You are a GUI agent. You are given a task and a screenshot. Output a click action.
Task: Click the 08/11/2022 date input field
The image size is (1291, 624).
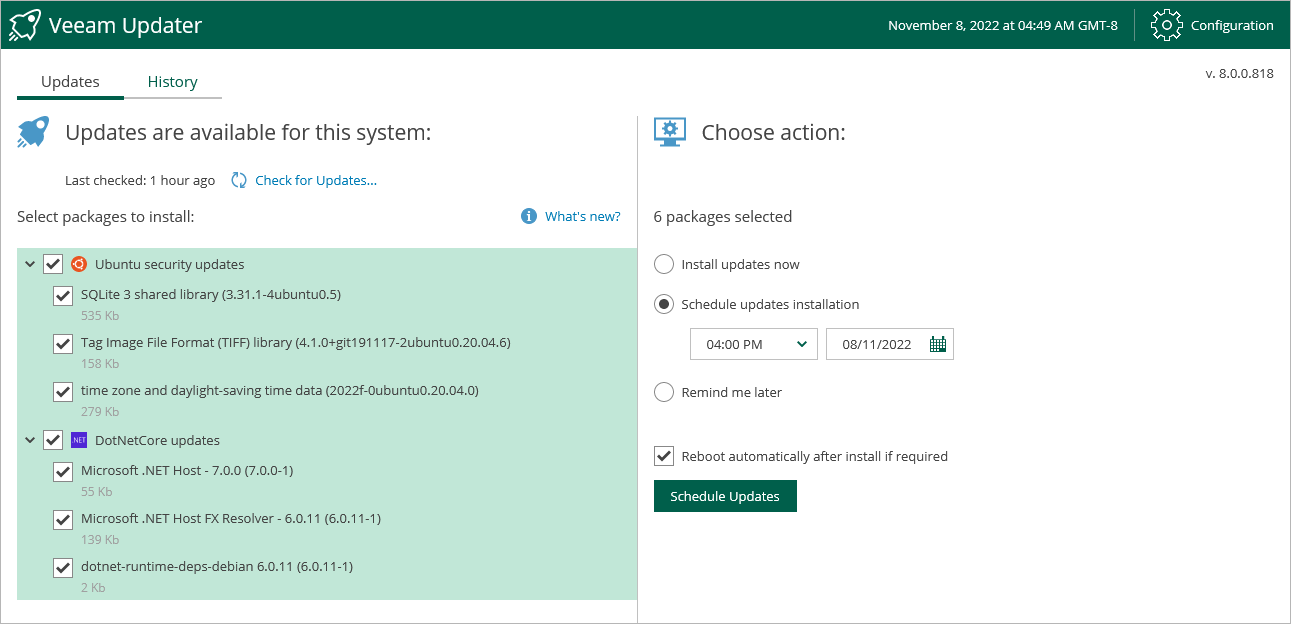(x=877, y=344)
